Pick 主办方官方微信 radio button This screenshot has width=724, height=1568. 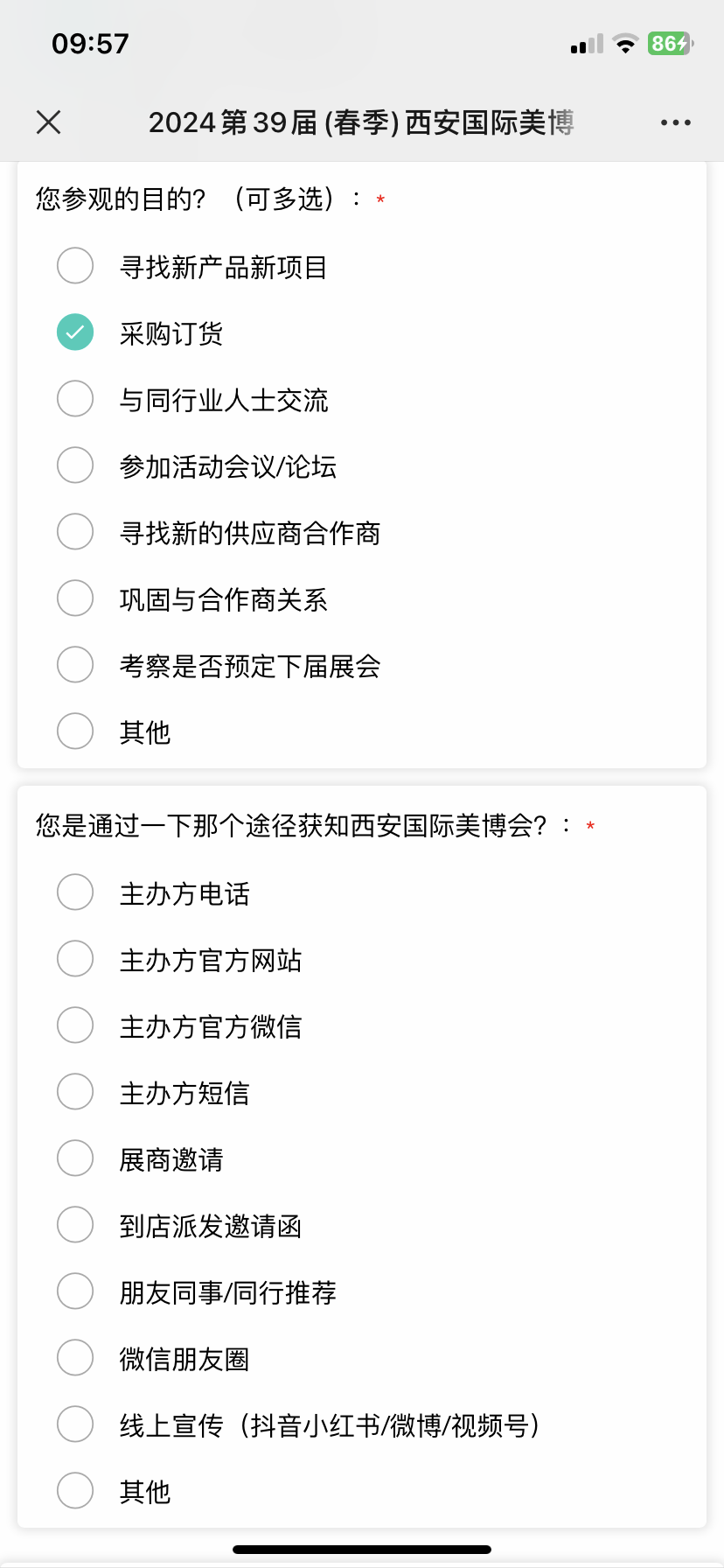tap(75, 1025)
